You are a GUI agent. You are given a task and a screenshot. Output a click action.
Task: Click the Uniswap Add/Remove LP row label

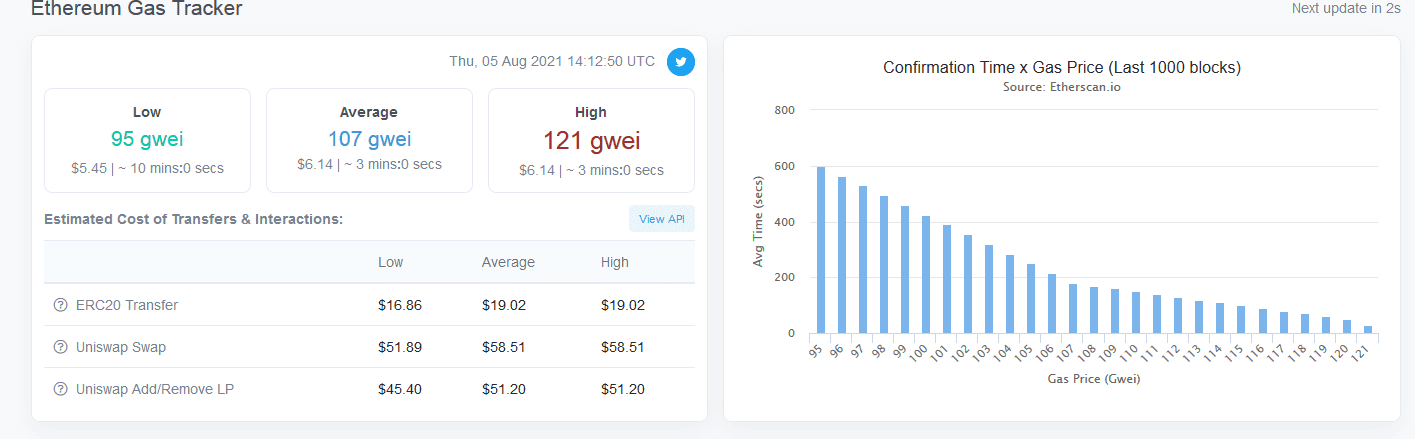[155, 389]
